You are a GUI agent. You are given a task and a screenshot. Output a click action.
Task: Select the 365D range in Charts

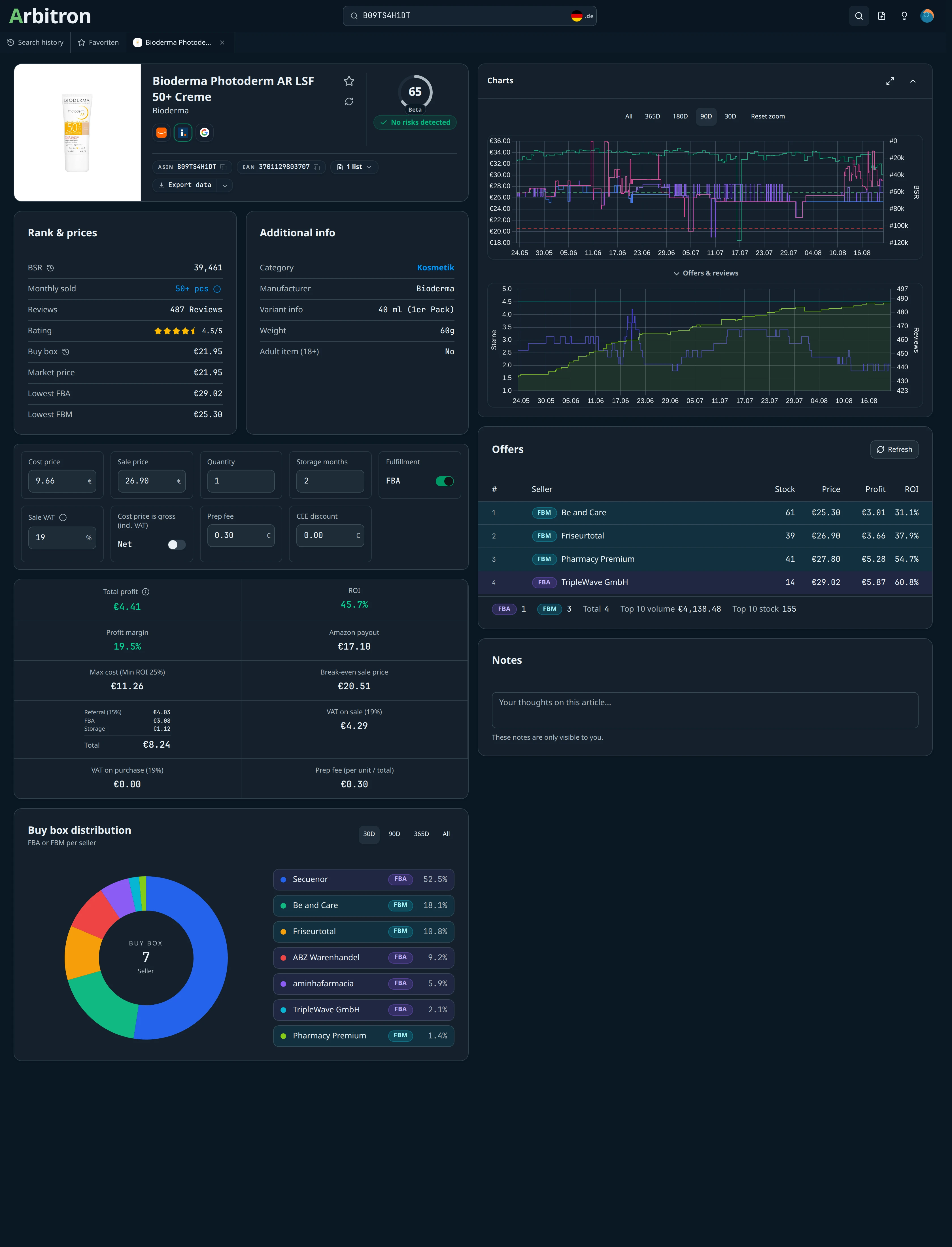click(x=652, y=117)
